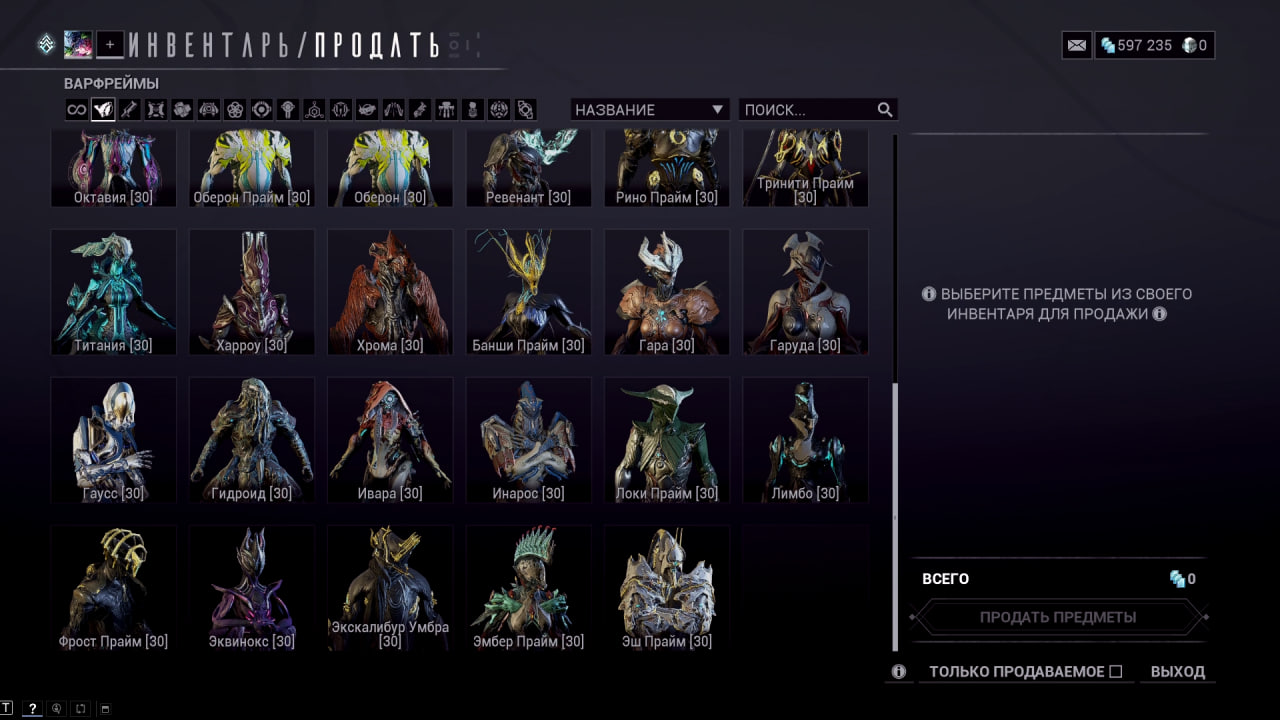1280x720 pixels.
Task: Click the info icon near ТОЛЬКО ПРОДАВАЕМОЕ
Action: coord(899,672)
